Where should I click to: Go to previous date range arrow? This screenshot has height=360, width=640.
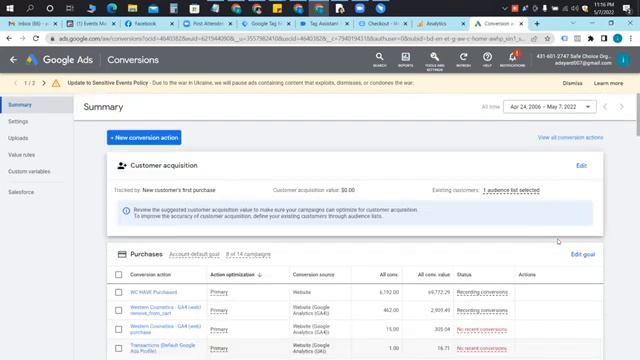click(605, 107)
